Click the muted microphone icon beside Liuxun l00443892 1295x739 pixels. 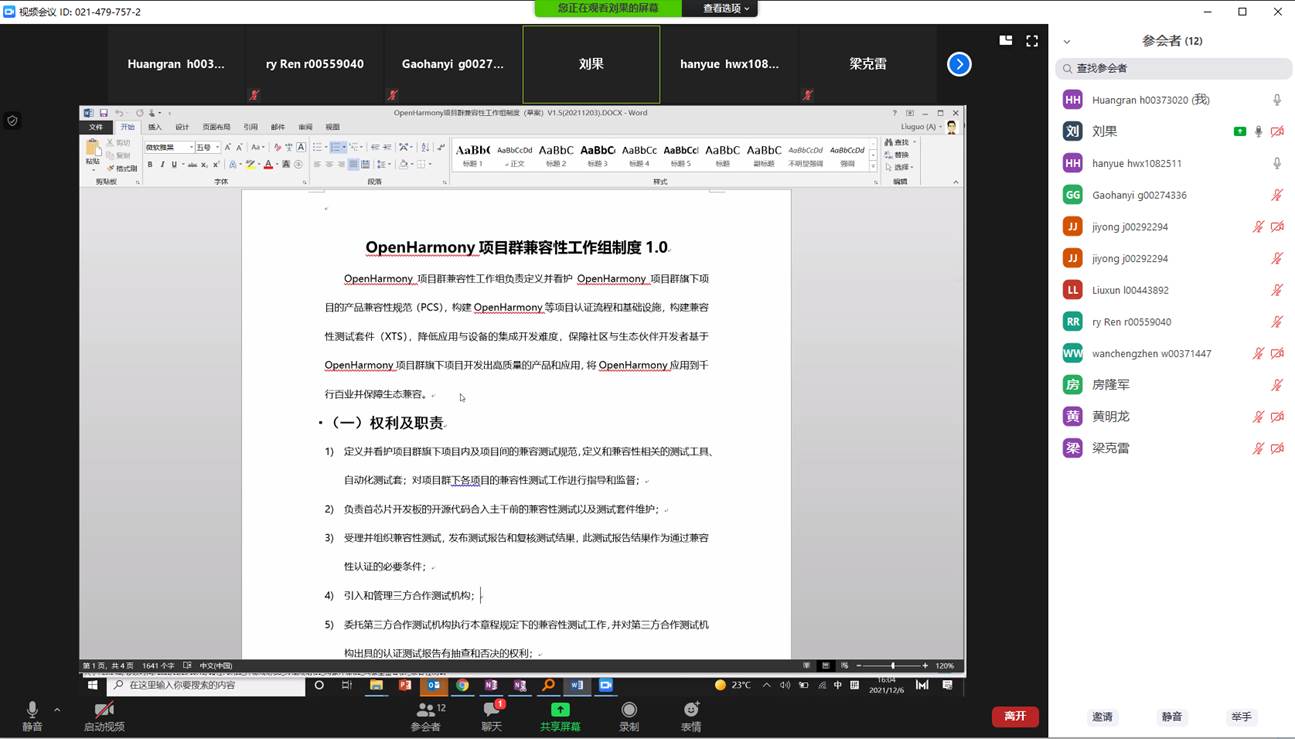click(1277, 290)
